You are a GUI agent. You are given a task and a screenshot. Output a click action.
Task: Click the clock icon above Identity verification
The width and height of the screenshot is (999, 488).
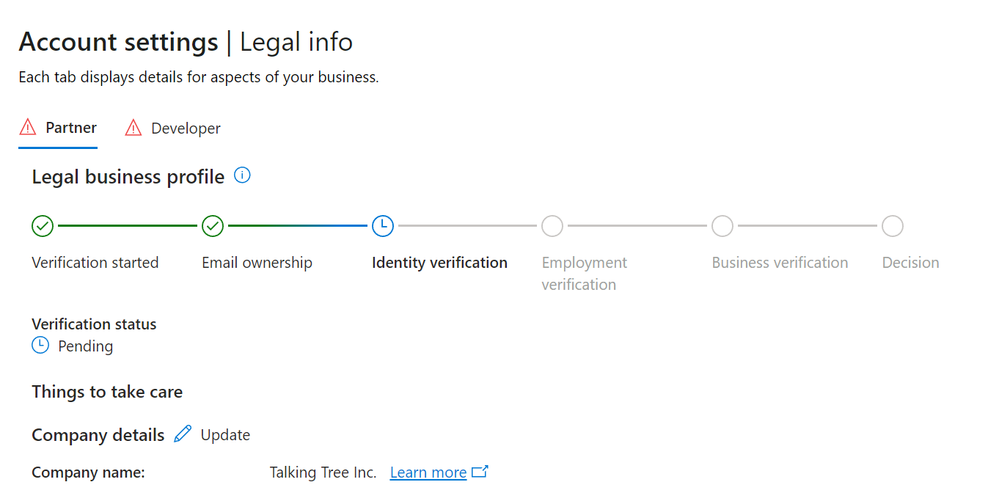[382, 226]
